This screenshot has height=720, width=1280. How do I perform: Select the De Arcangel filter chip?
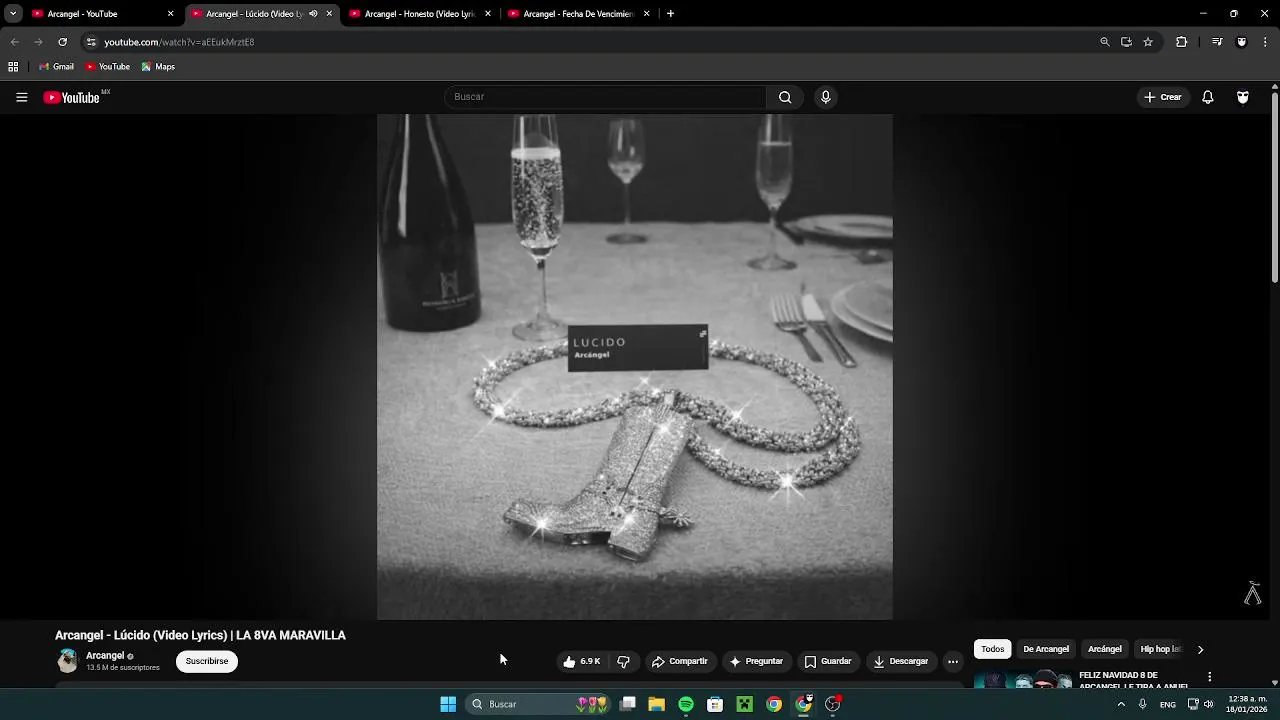tap(1046, 649)
